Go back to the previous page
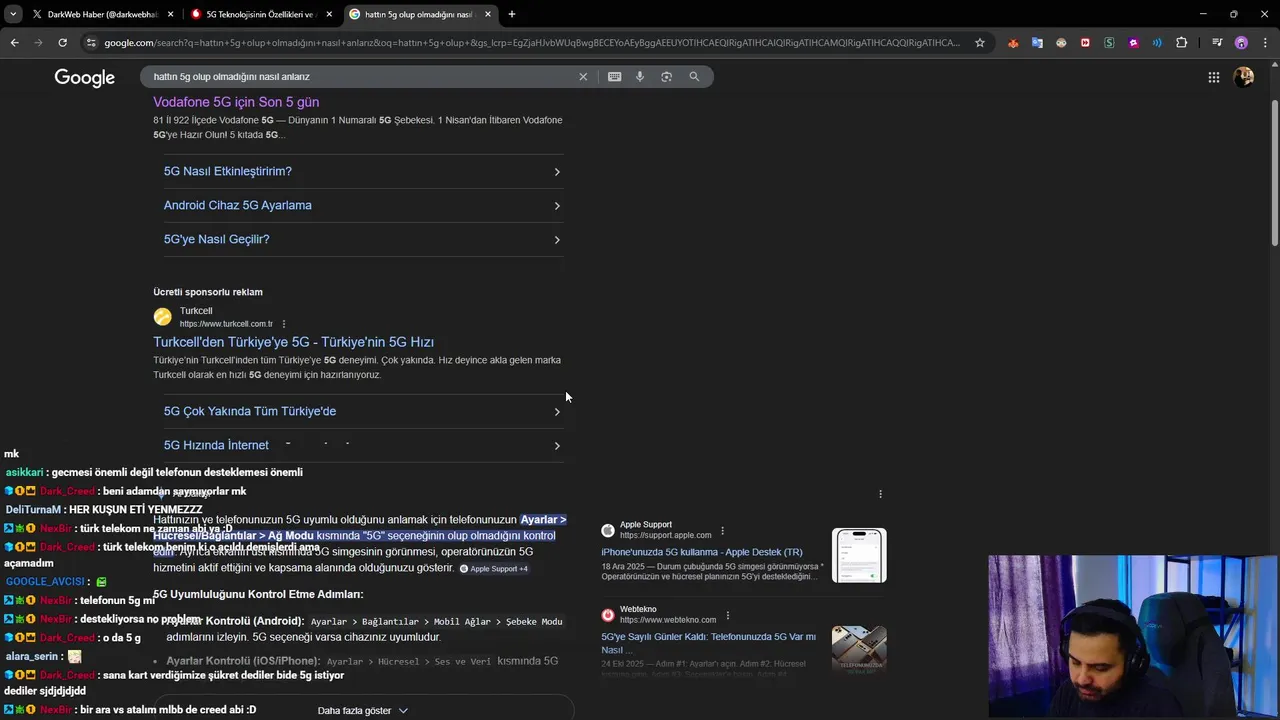 coord(14,43)
